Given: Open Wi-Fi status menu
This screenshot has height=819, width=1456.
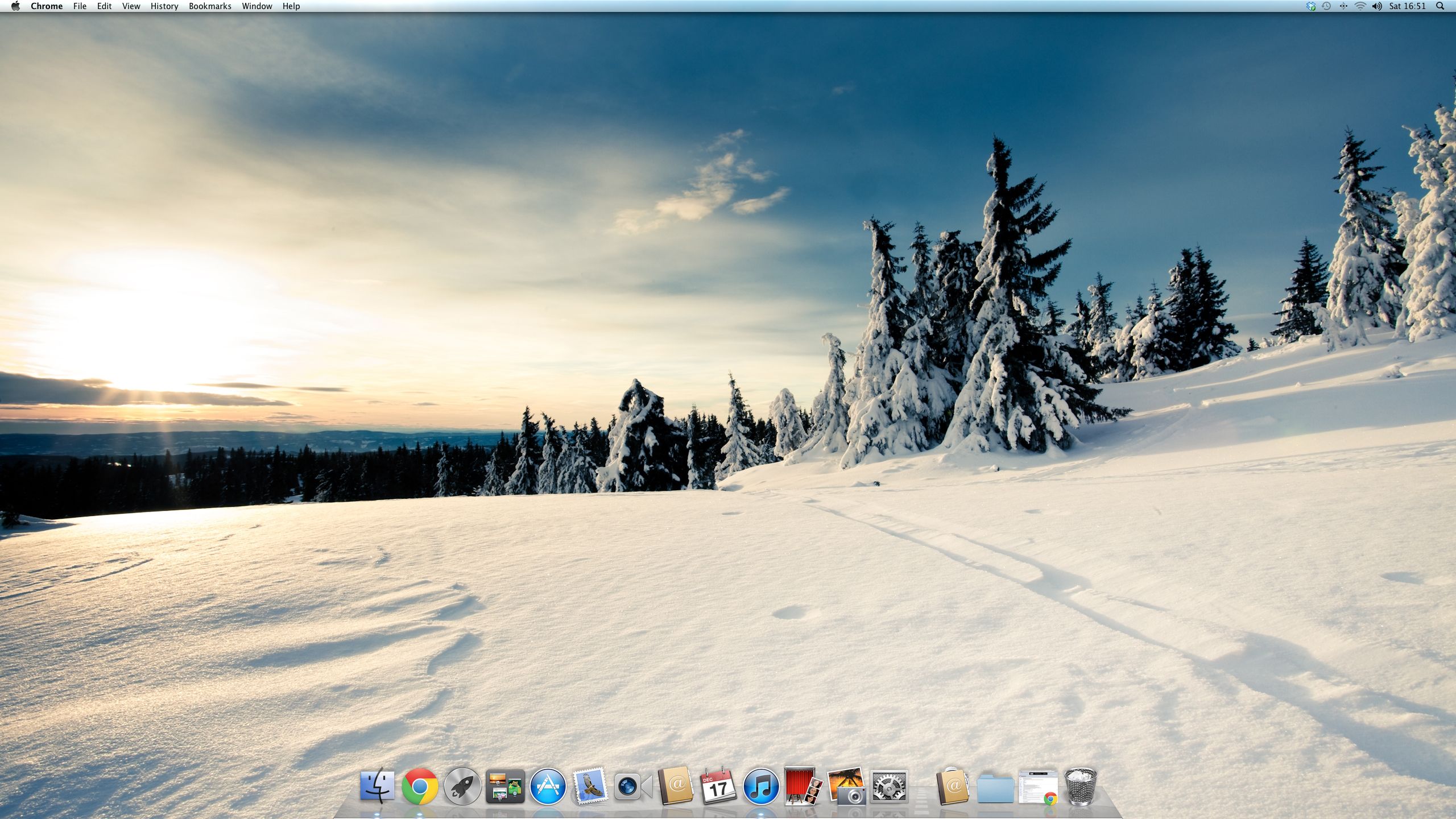Looking at the screenshot, I should pyautogui.click(x=1360, y=6).
